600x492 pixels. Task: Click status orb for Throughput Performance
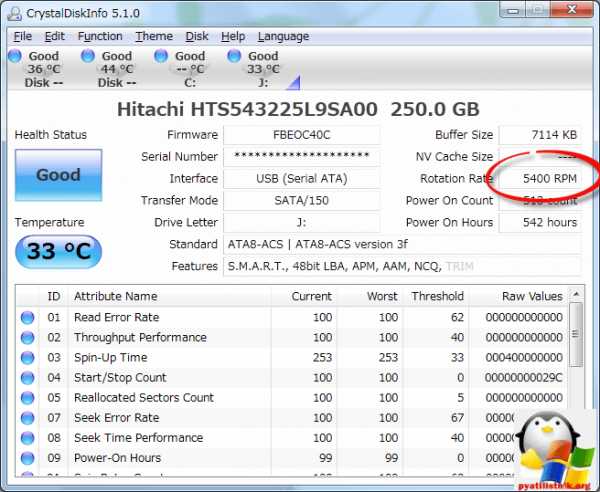(28, 337)
